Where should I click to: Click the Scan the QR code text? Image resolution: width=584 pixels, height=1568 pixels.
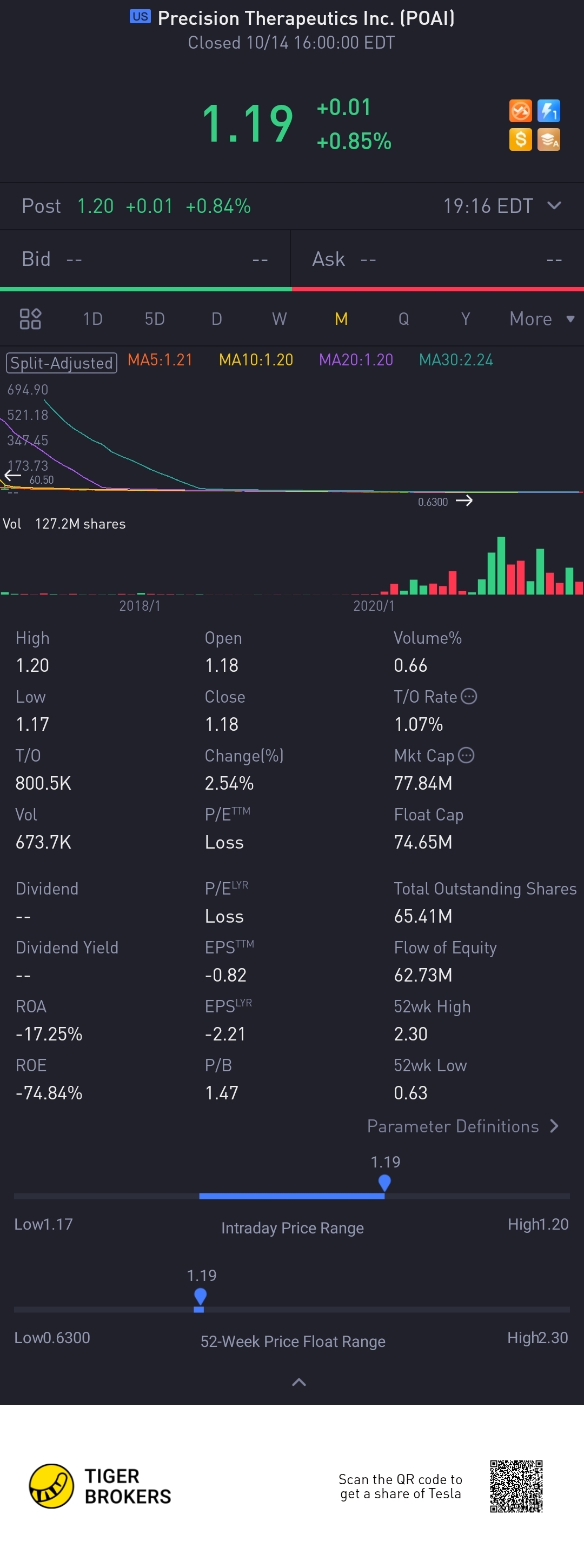[400, 1486]
